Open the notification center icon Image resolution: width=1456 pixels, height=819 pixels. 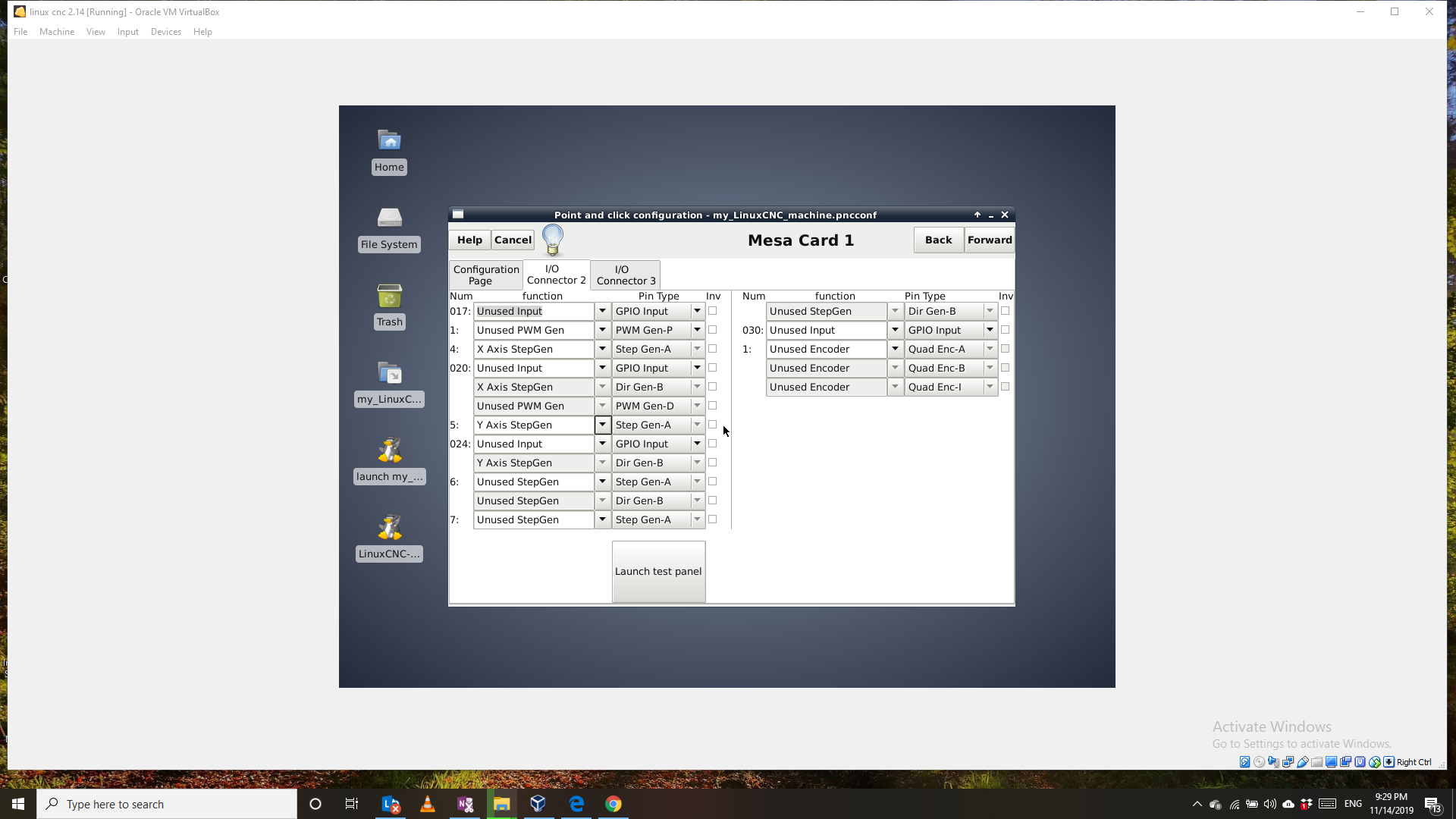click(1432, 805)
